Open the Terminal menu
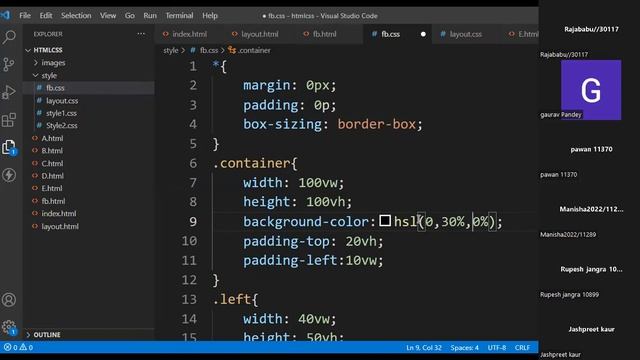The height and width of the screenshot is (360, 640). 179,16
